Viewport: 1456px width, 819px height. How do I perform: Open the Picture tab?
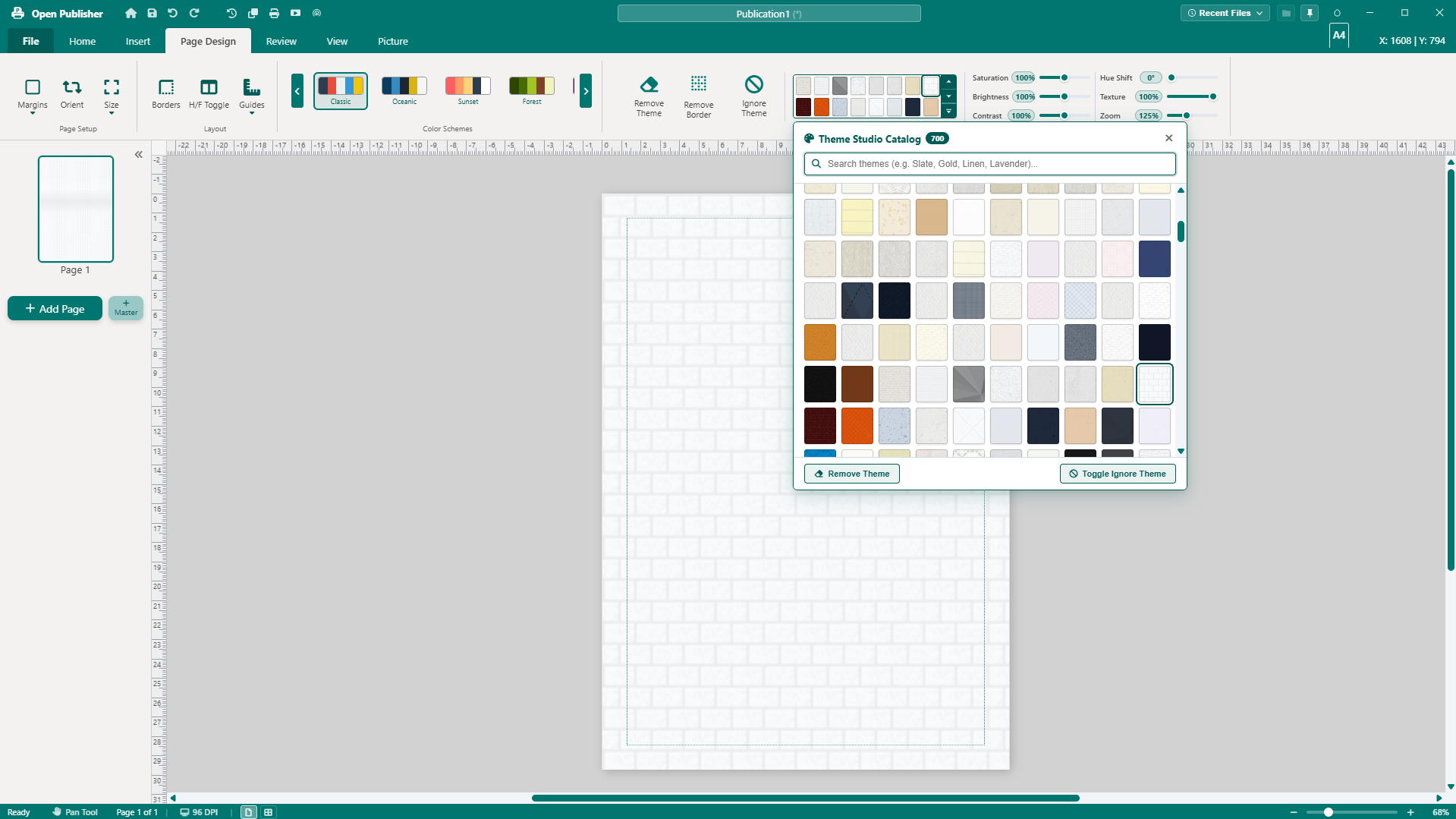click(x=393, y=41)
